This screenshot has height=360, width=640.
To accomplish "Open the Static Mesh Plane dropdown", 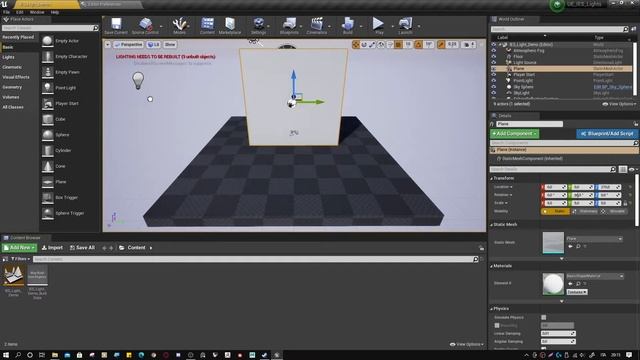I will click(594, 239).
